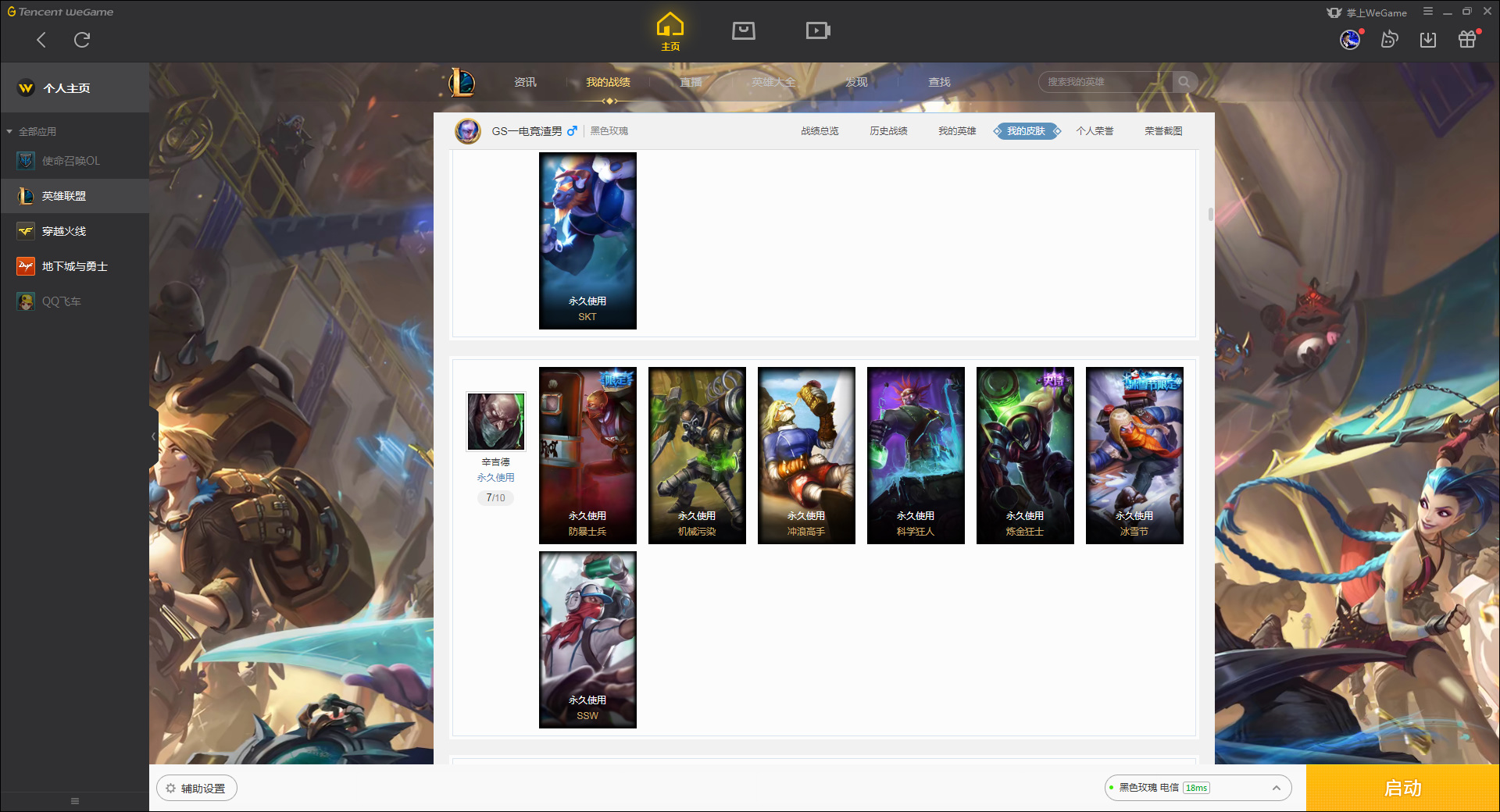Select 地下城与勇士 in sidebar
The height and width of the screenshot is (812, 1500).
coord(75,266)
